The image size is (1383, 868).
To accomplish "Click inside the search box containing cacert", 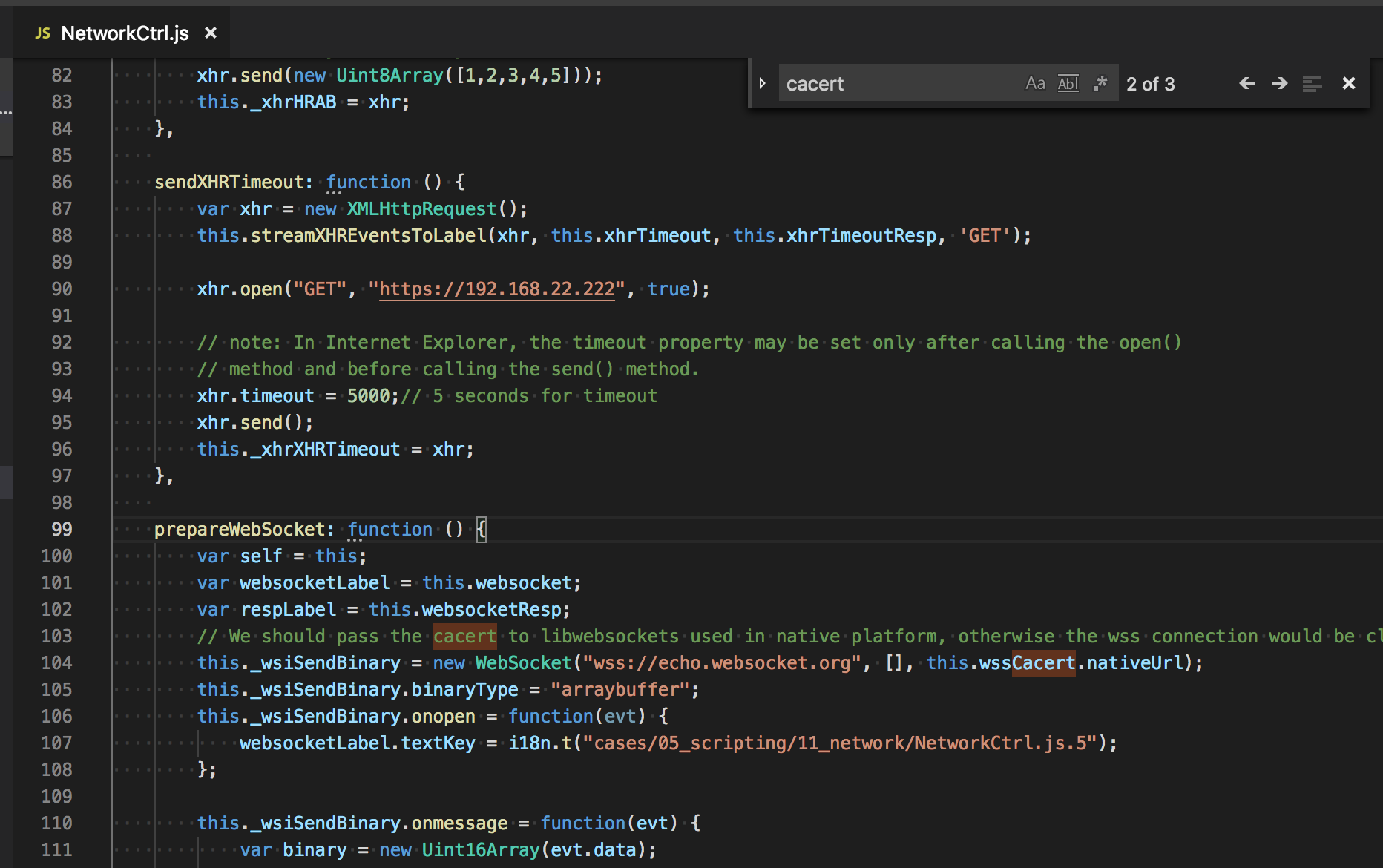I will click(890, 83).
